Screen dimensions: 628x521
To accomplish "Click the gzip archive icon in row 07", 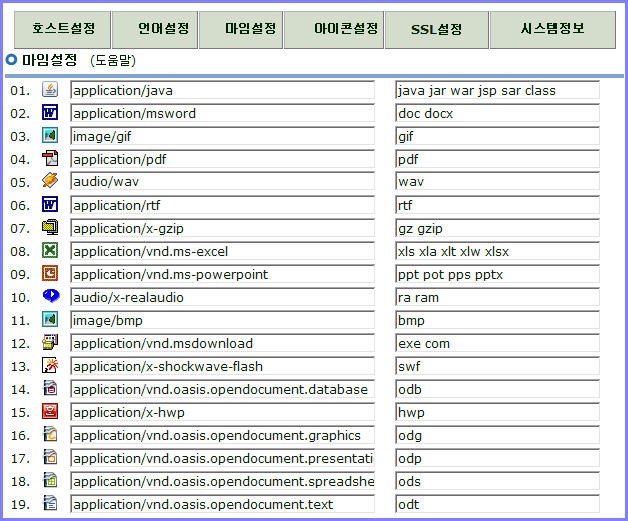I will pos(50,228).
